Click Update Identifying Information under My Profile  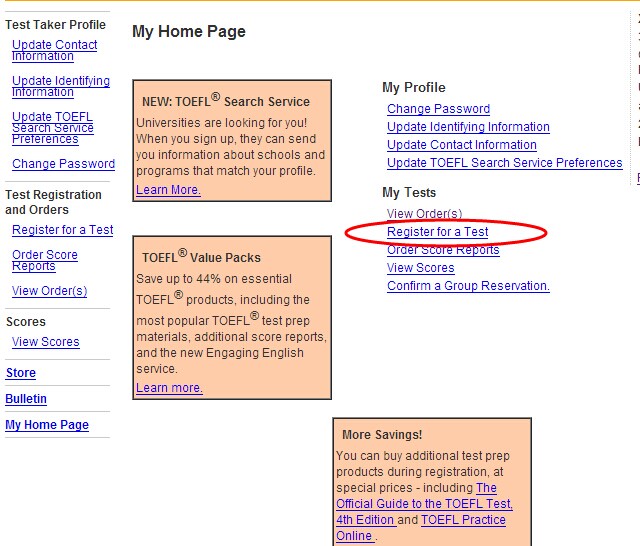point(468,127)
